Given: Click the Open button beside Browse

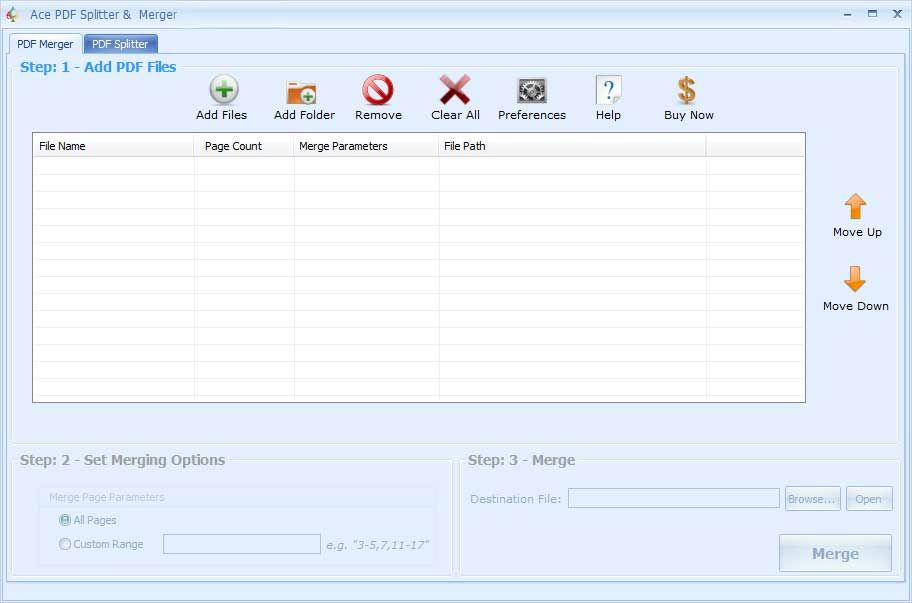Looking at the screenshot, I should [x=868, y=499].
